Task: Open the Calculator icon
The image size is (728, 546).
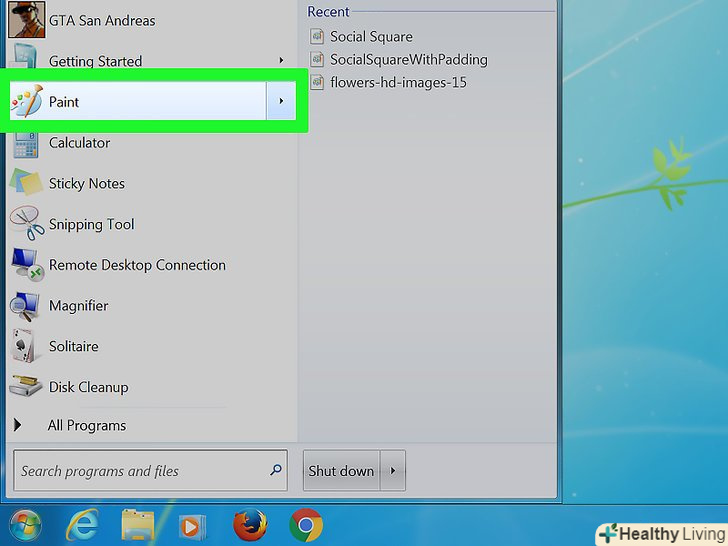Action: pos(26,143)
